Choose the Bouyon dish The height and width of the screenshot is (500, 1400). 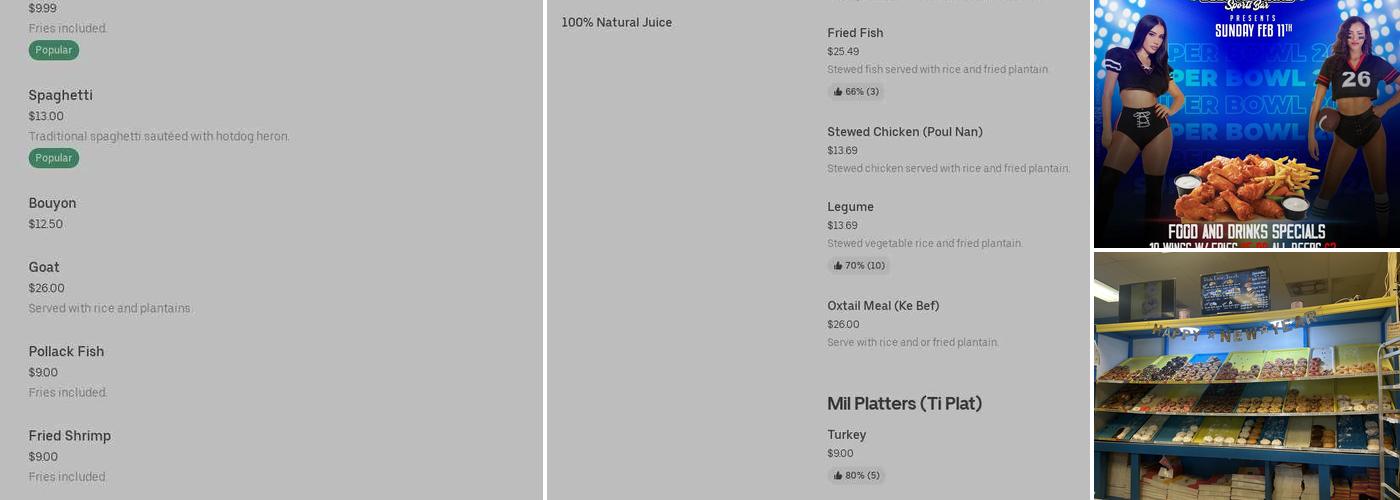tap(53, 204)
